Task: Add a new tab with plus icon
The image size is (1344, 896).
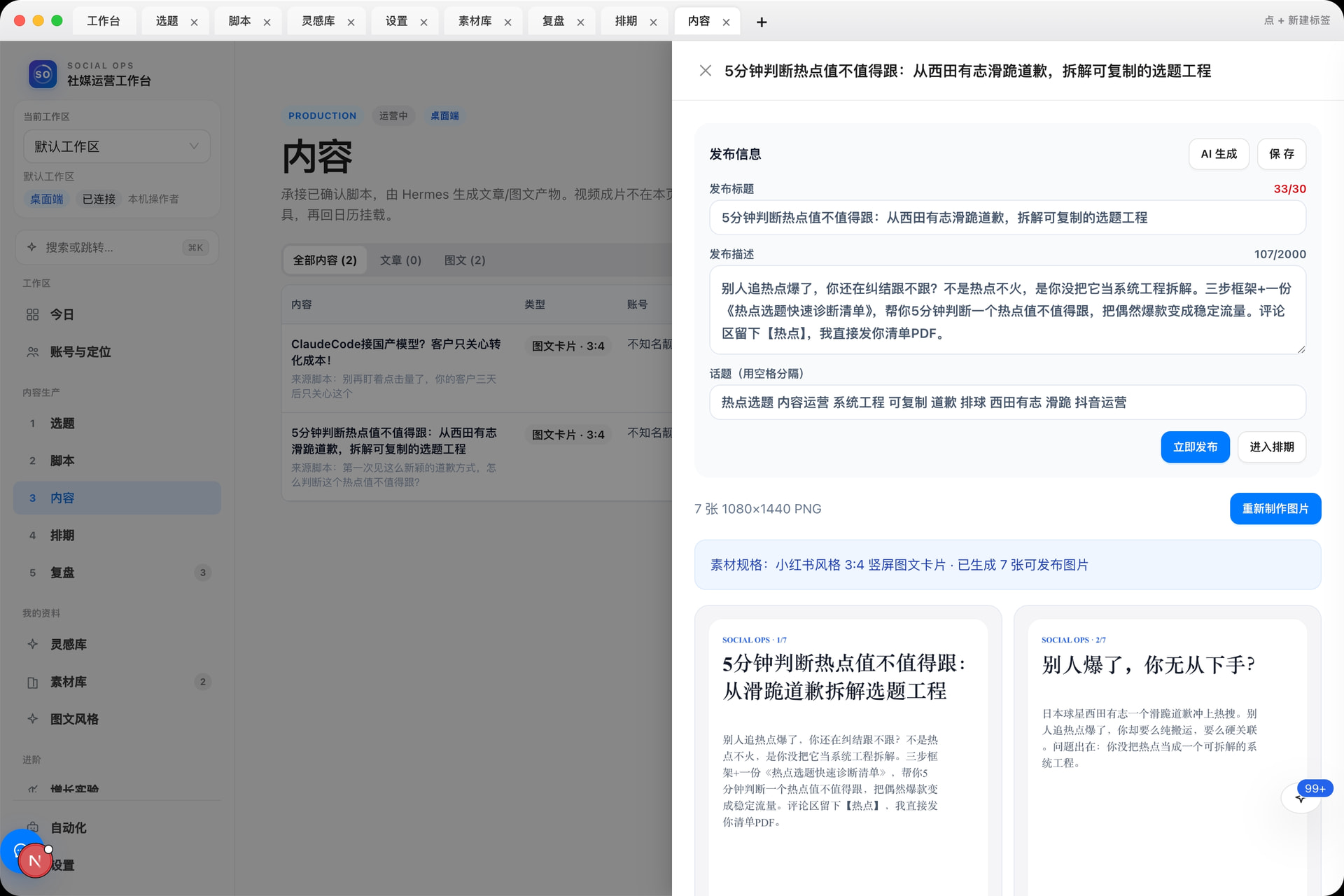Action: (x=762, y=22)
